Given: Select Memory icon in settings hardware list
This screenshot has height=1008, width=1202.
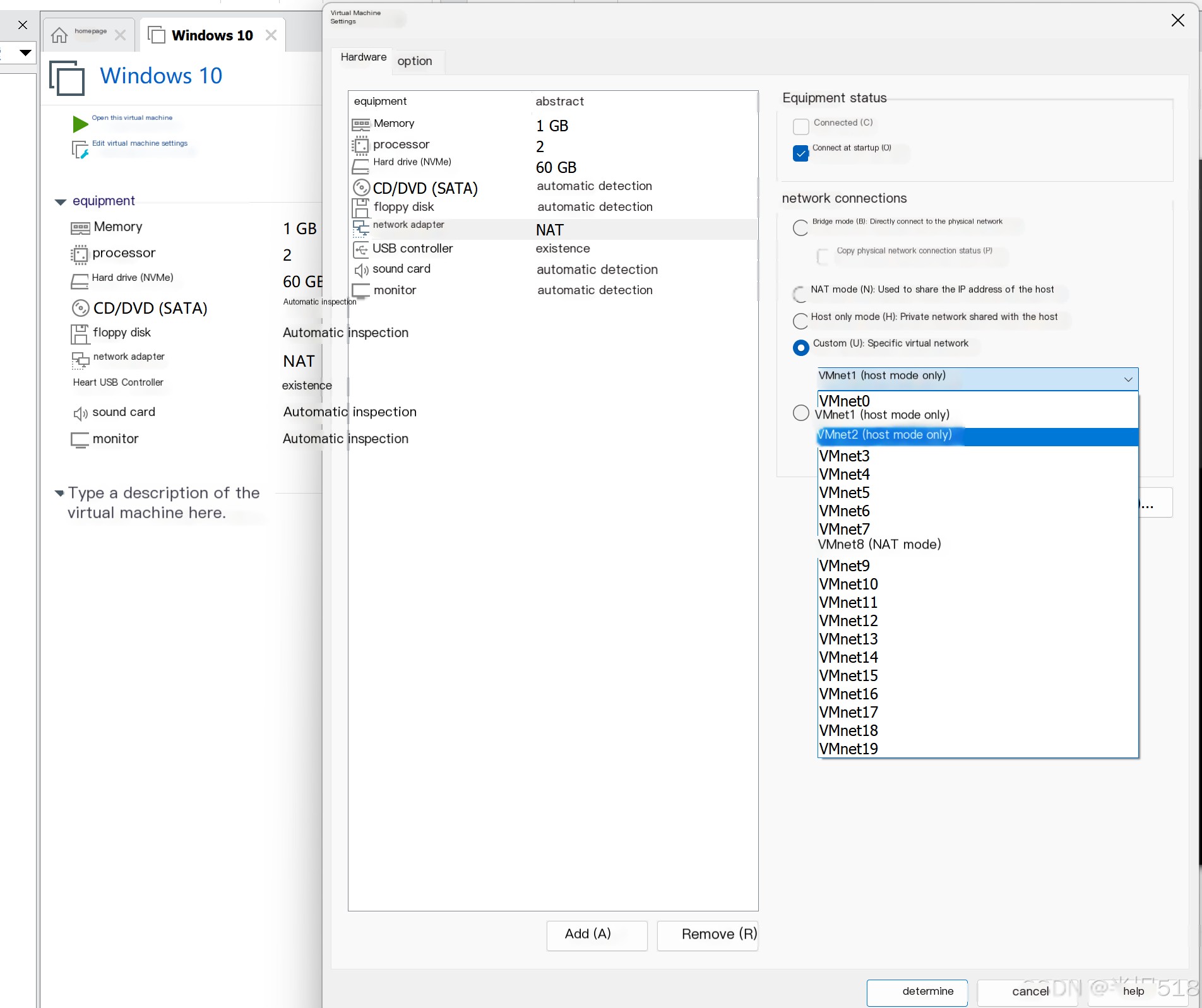Looking at the screenshot, I should coord(361,124).
